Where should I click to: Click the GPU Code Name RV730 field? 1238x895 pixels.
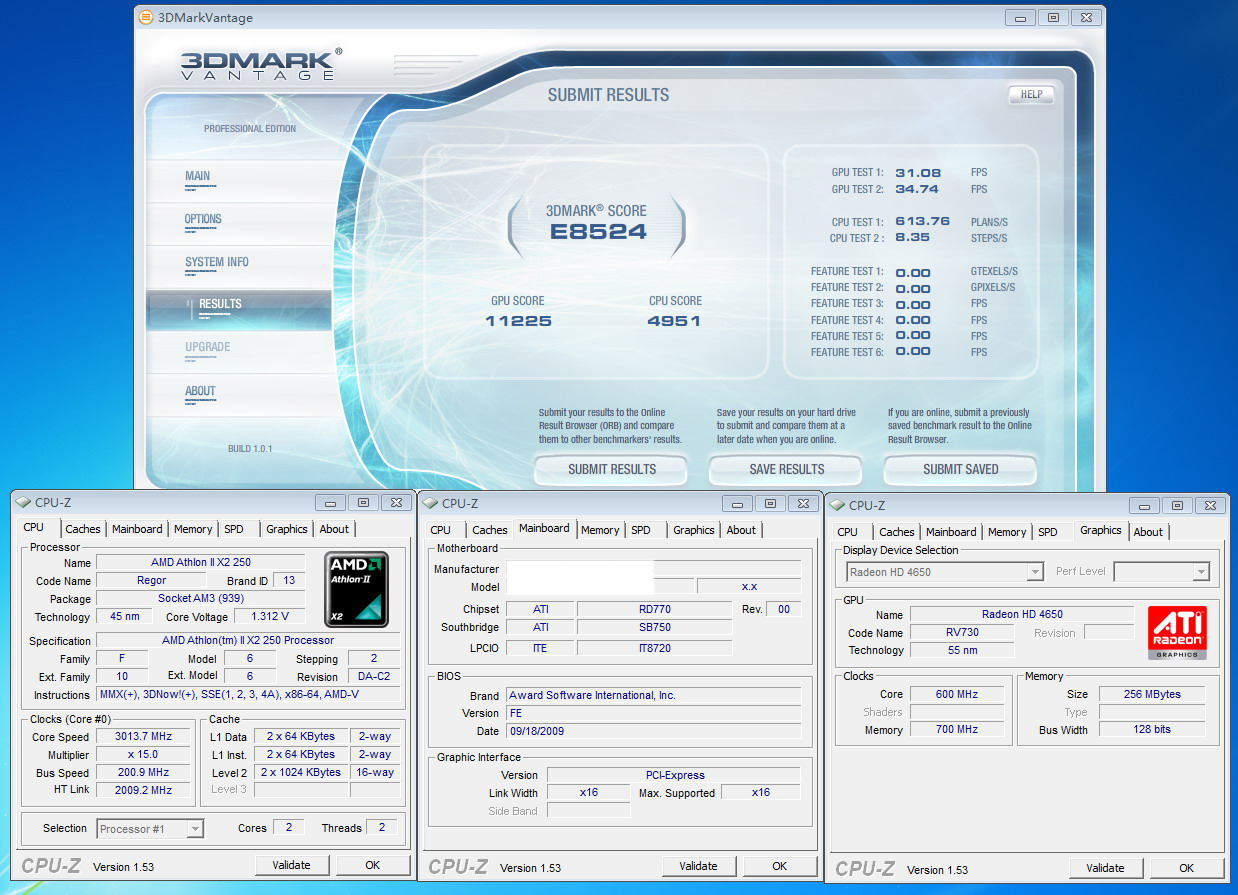click(961, 632)
